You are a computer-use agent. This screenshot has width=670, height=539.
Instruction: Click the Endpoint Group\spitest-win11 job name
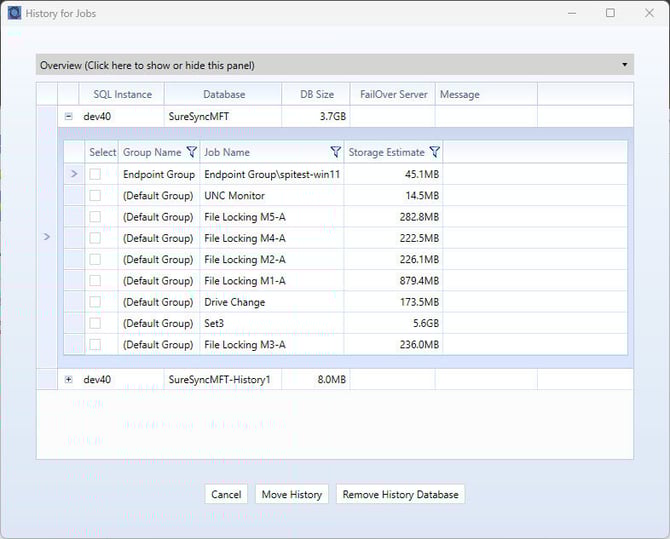[272, 174]
